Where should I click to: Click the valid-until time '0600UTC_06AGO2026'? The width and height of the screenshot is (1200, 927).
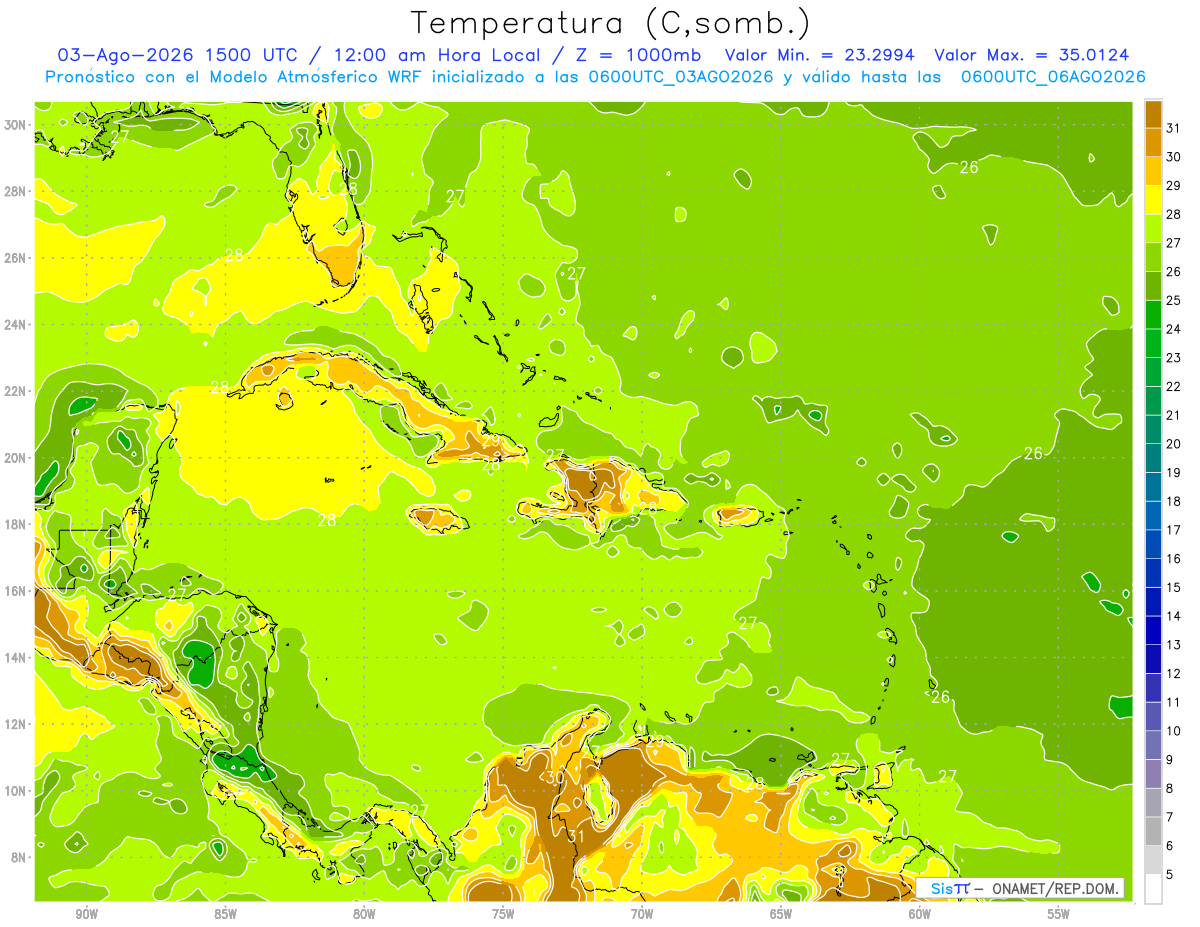pos(1053,77)
